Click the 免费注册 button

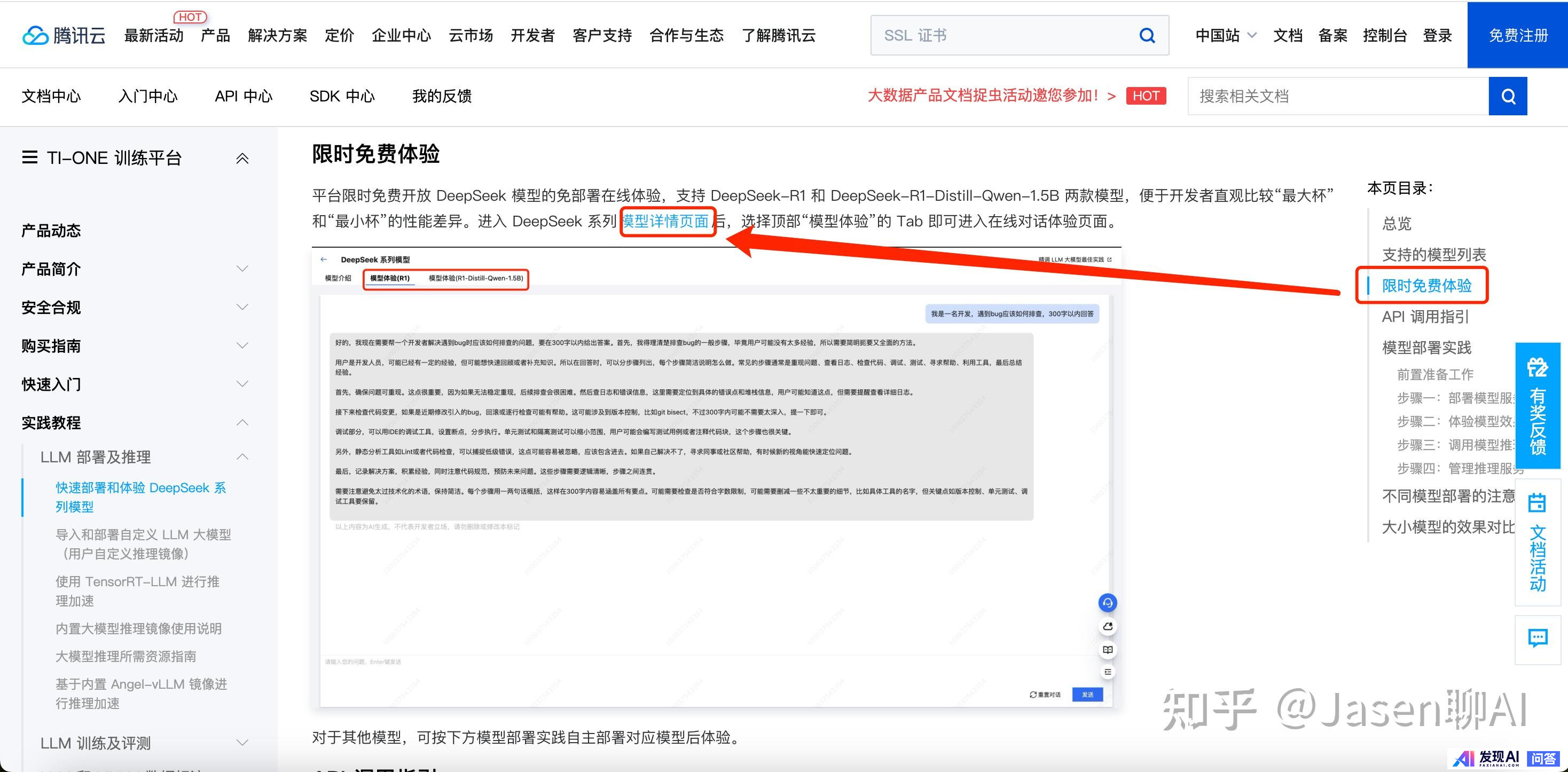click(1517, 35)
